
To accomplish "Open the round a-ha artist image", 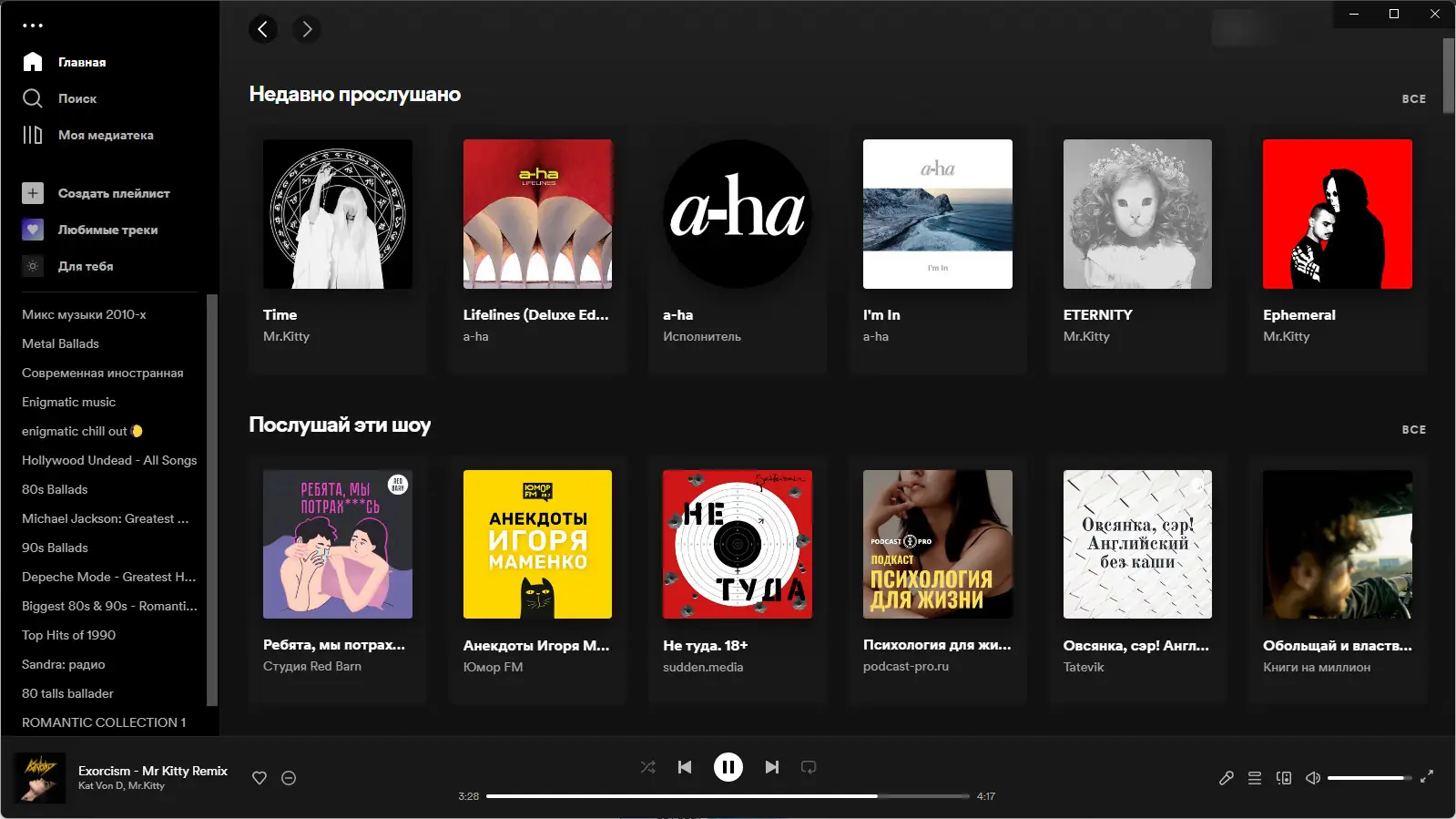I will [x=738, y=214].
